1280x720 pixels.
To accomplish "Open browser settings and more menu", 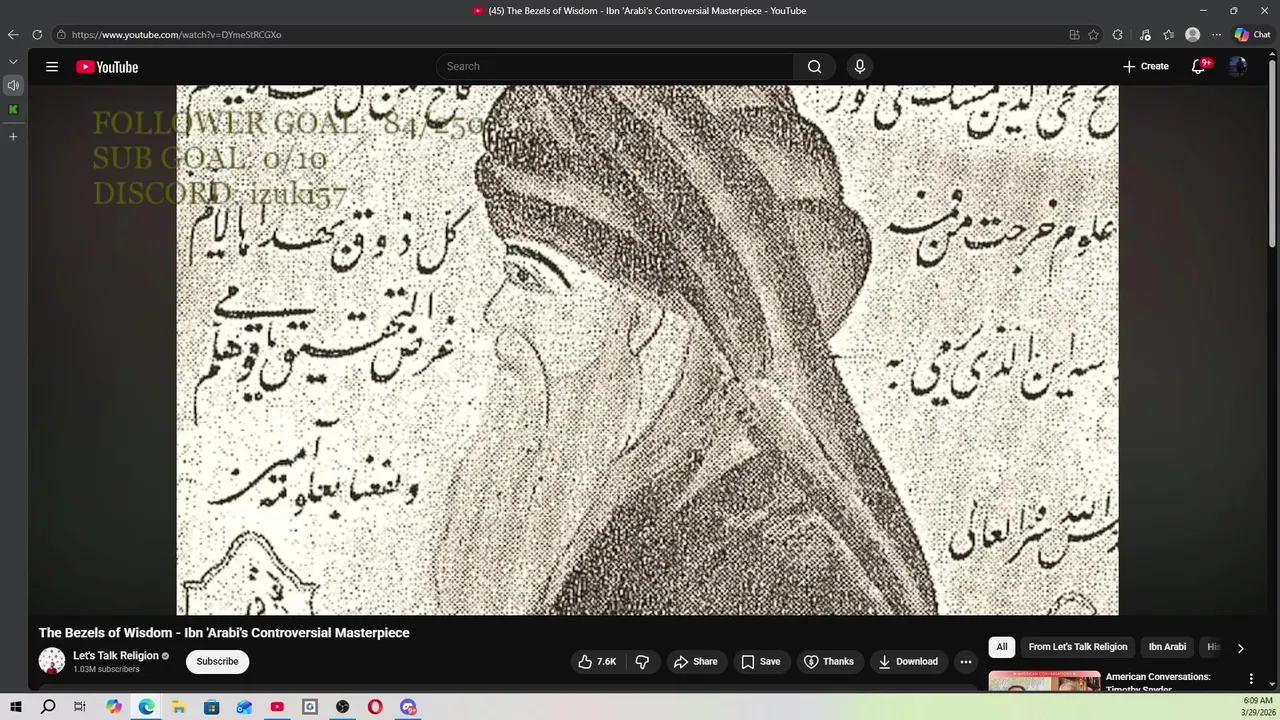I will coord(1216,34).
